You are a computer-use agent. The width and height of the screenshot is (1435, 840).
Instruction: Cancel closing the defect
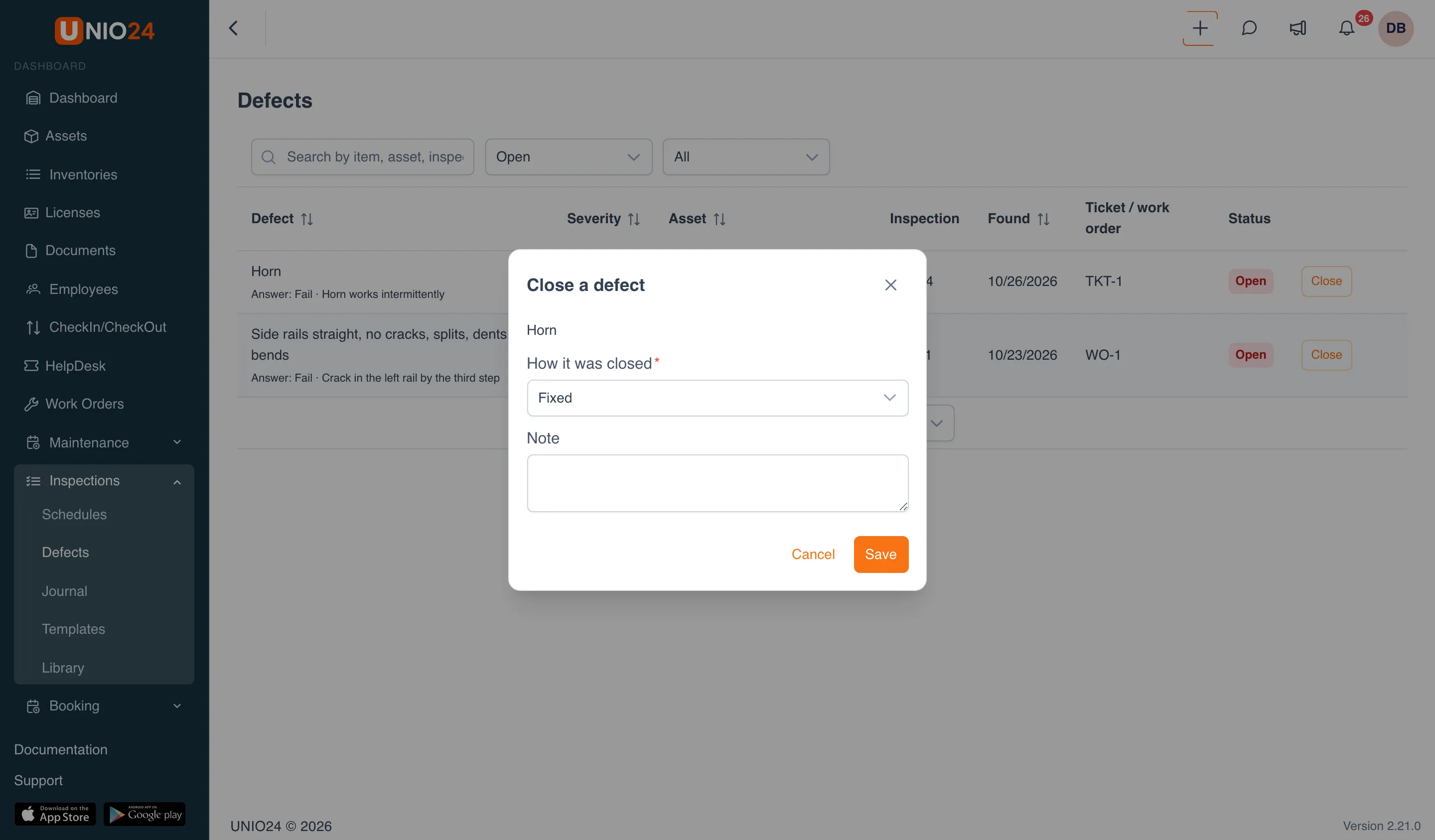click(x=813, y=554)
